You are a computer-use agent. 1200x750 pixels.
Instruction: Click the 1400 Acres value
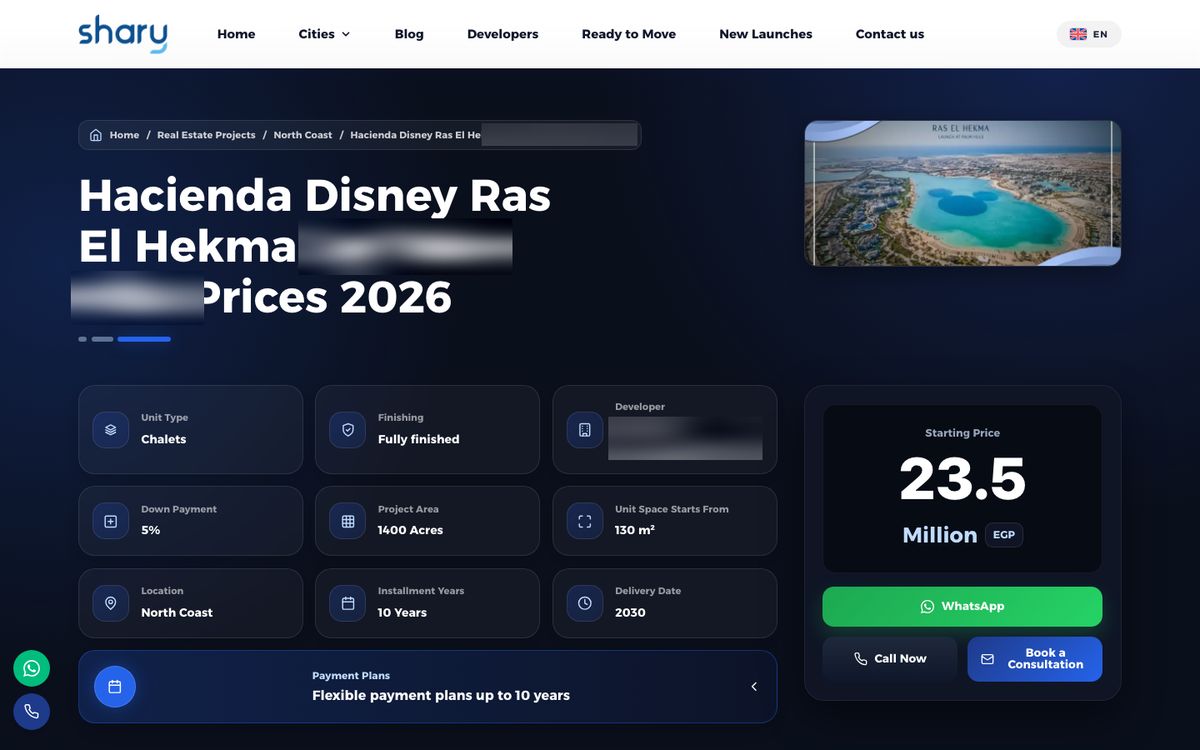pyautogui.click(x=410, y=530)
